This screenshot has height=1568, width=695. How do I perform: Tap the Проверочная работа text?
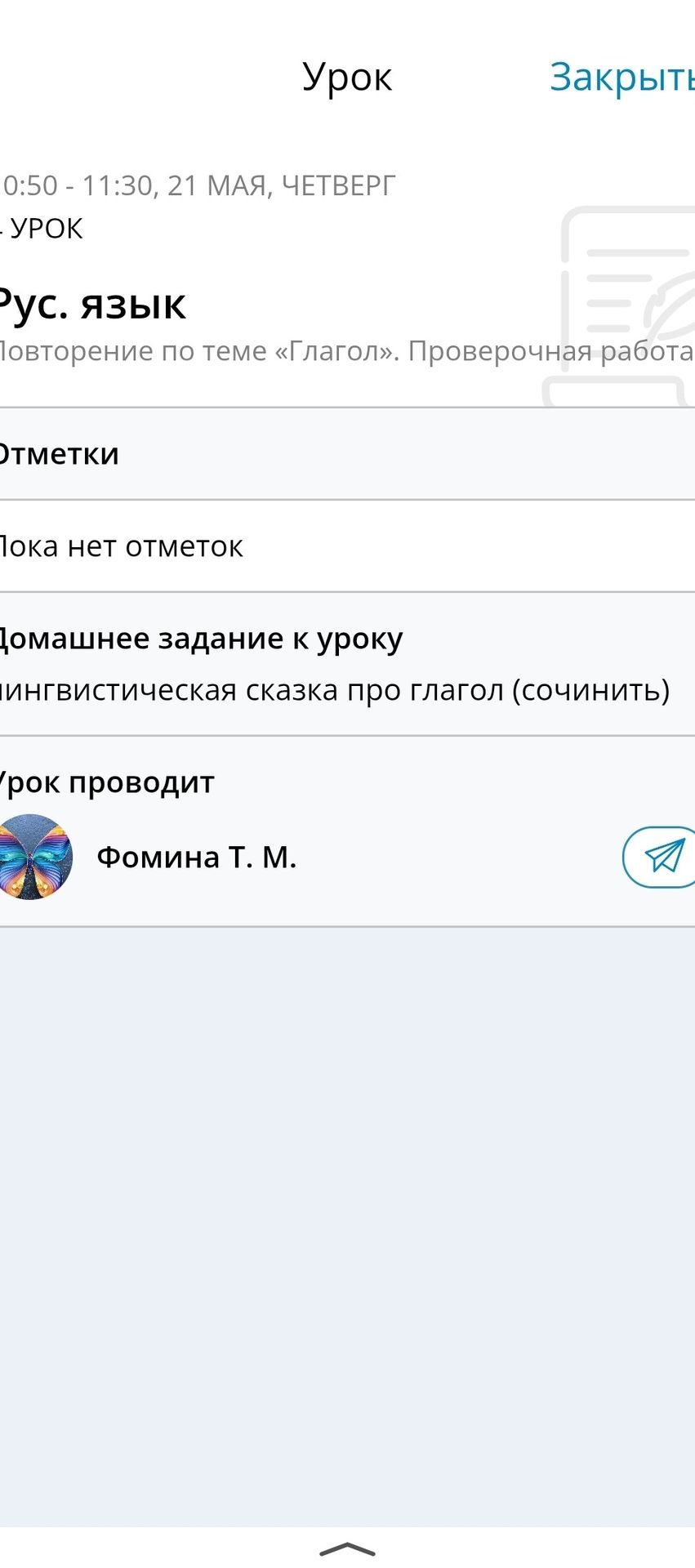click(551, 351)
